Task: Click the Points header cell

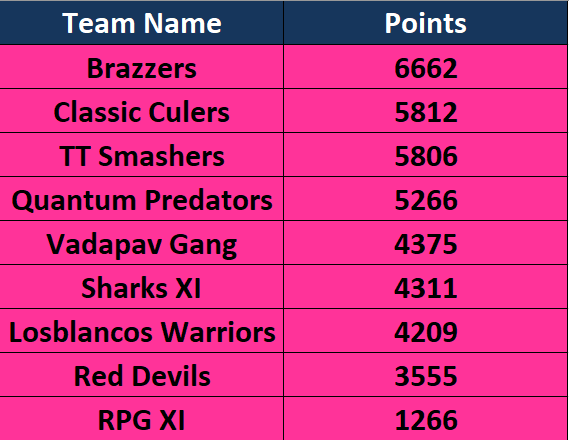Action: pos(425,23)
